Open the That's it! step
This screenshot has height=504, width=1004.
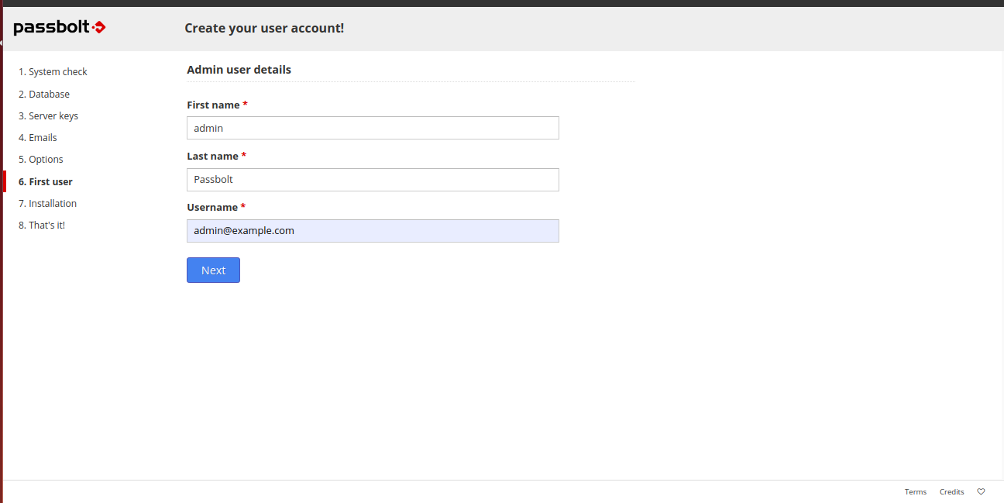(42, 225)
